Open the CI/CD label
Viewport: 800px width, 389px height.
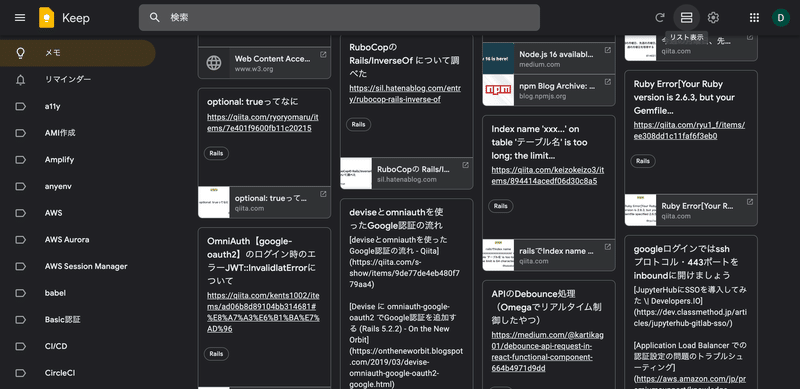pyautogui.click(x=78, y=346)
